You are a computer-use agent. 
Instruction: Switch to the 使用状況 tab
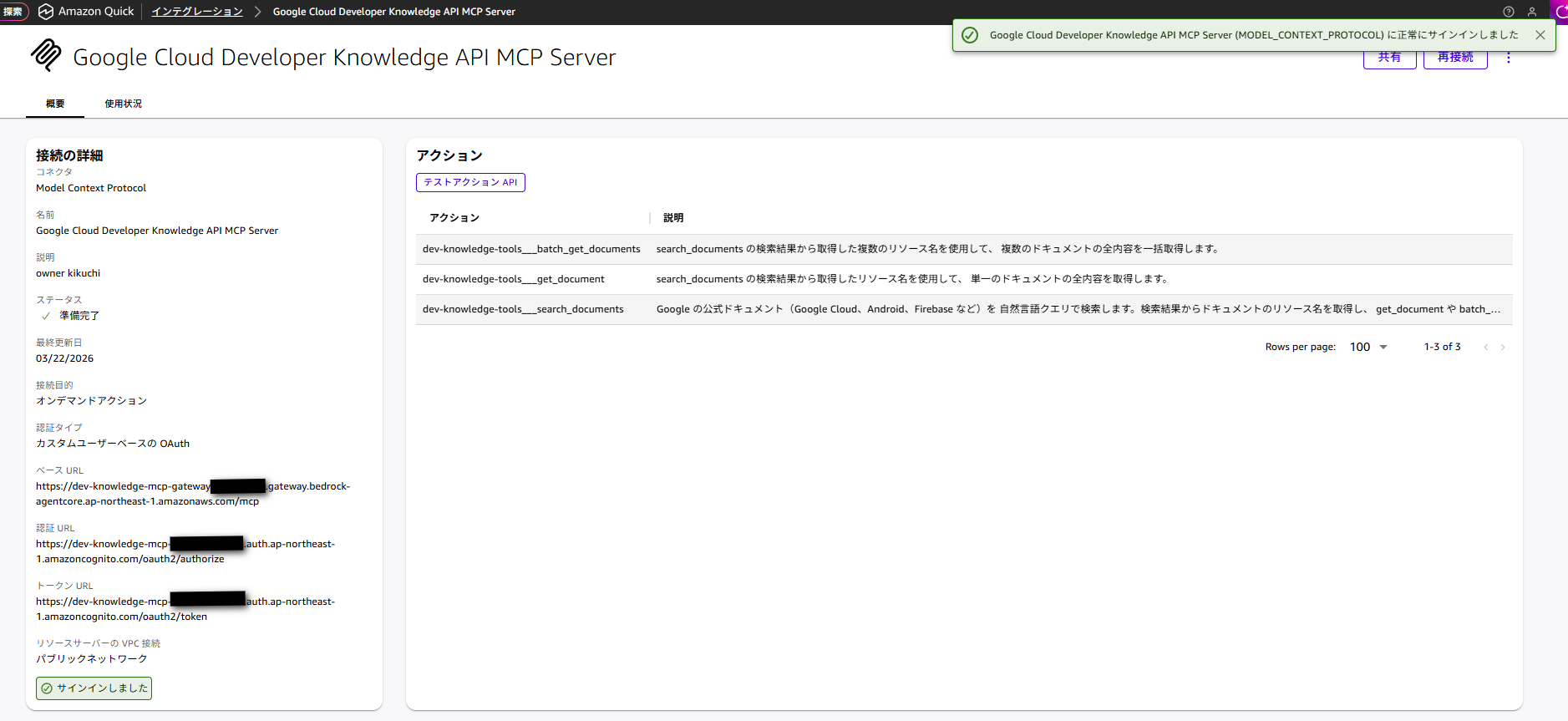coord(123,104)
